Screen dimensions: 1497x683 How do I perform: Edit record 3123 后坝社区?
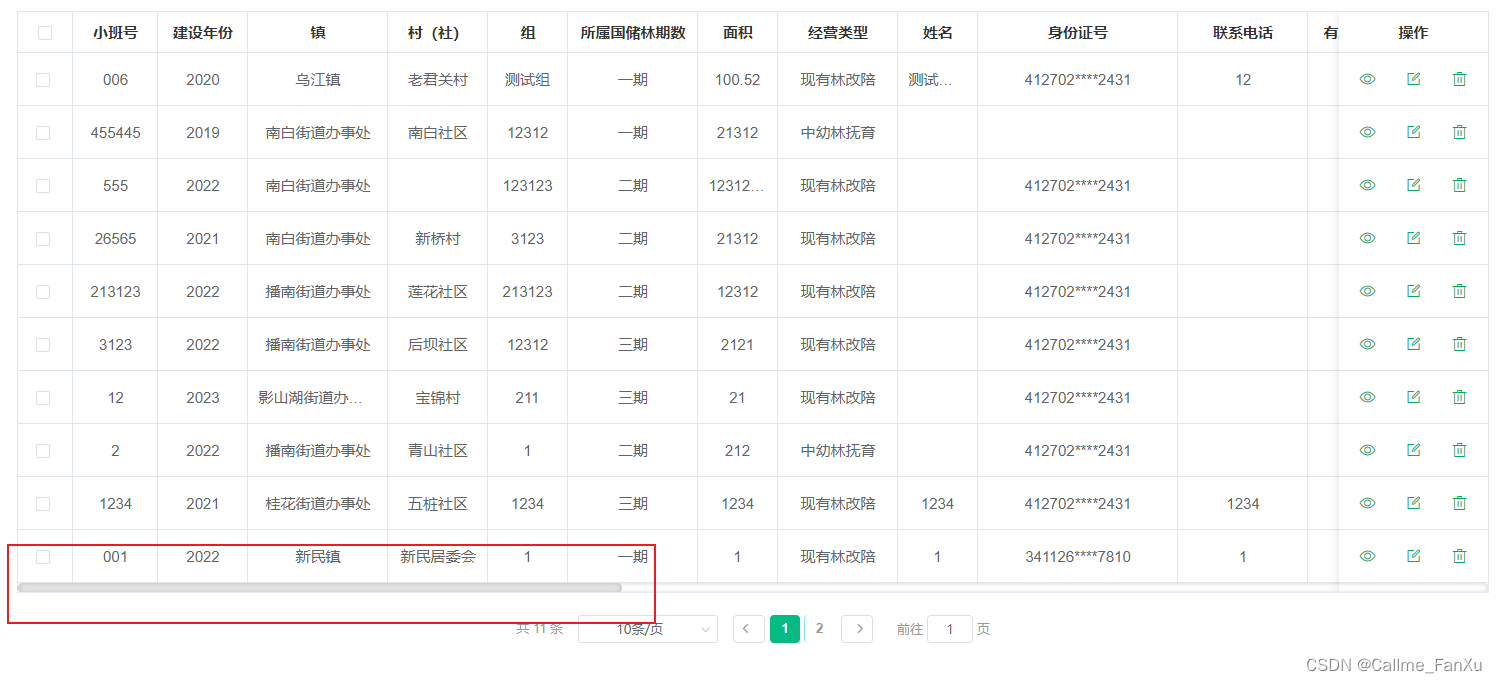1413,344
